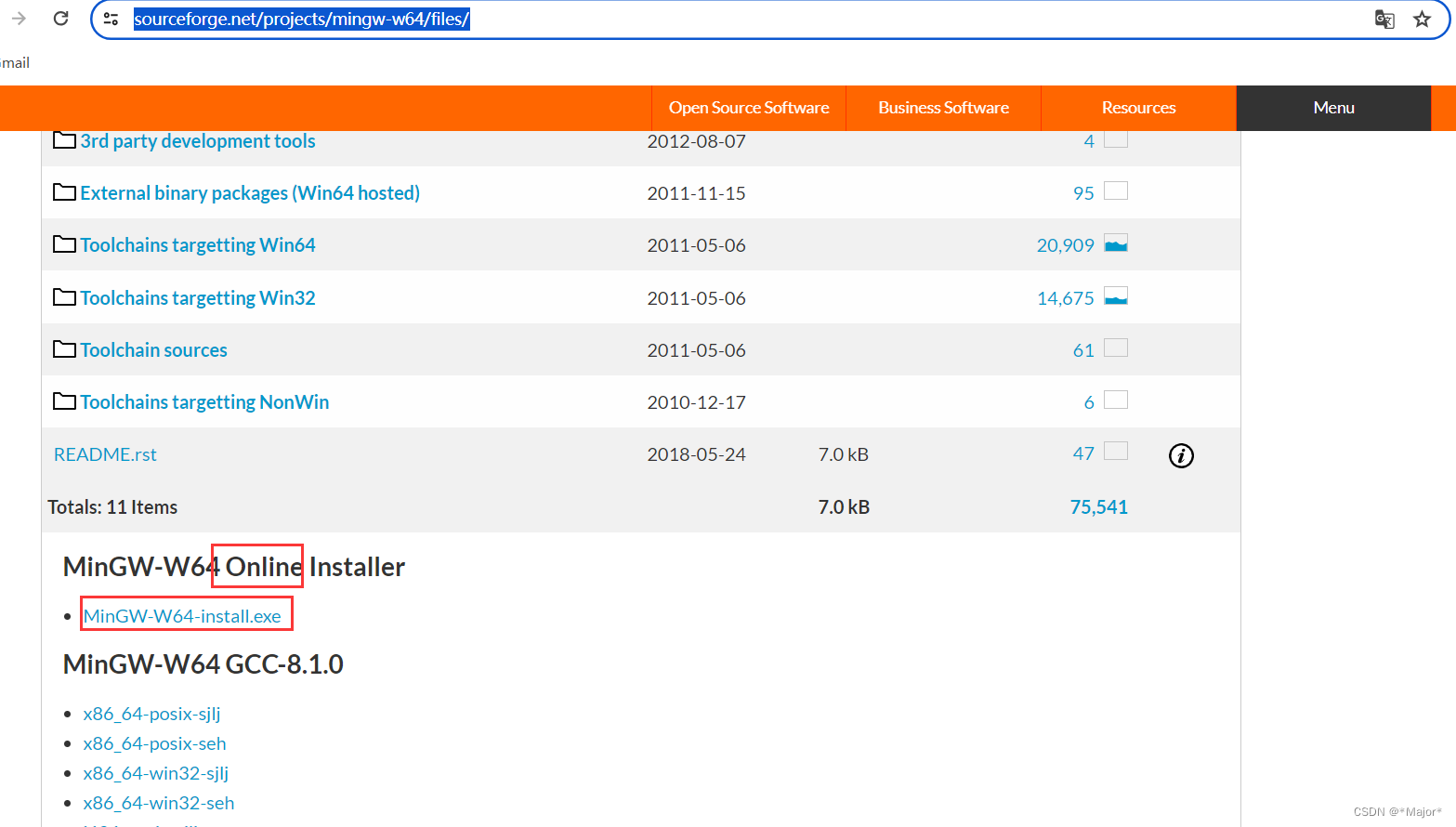Open the README.rst file
The height and width of the screenshot is (827, 1456).
[x=104, y=454]
